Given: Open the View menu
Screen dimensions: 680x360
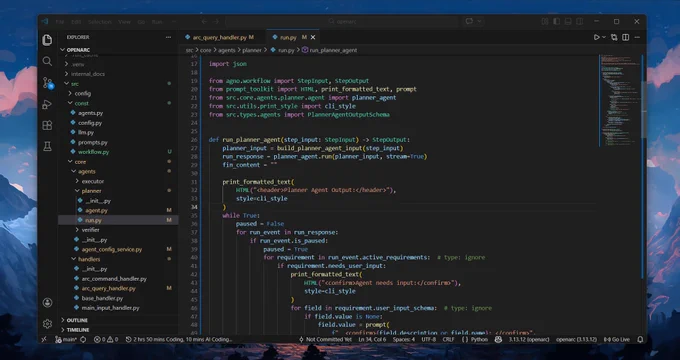Looking at the screenshot, I should coord(124,22).
